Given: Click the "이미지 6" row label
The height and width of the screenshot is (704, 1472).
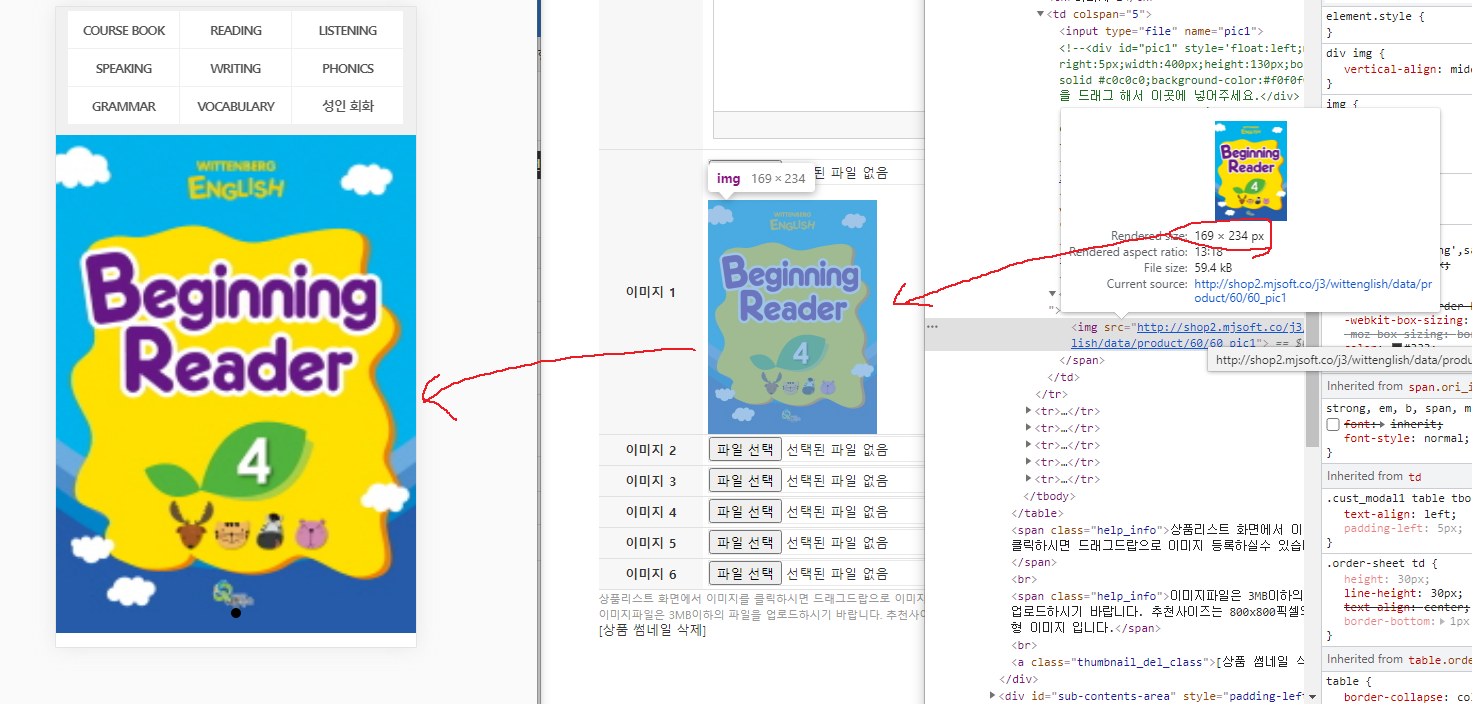Looking at the screenshot, I should pyautogui.click(x=651, y=574).
